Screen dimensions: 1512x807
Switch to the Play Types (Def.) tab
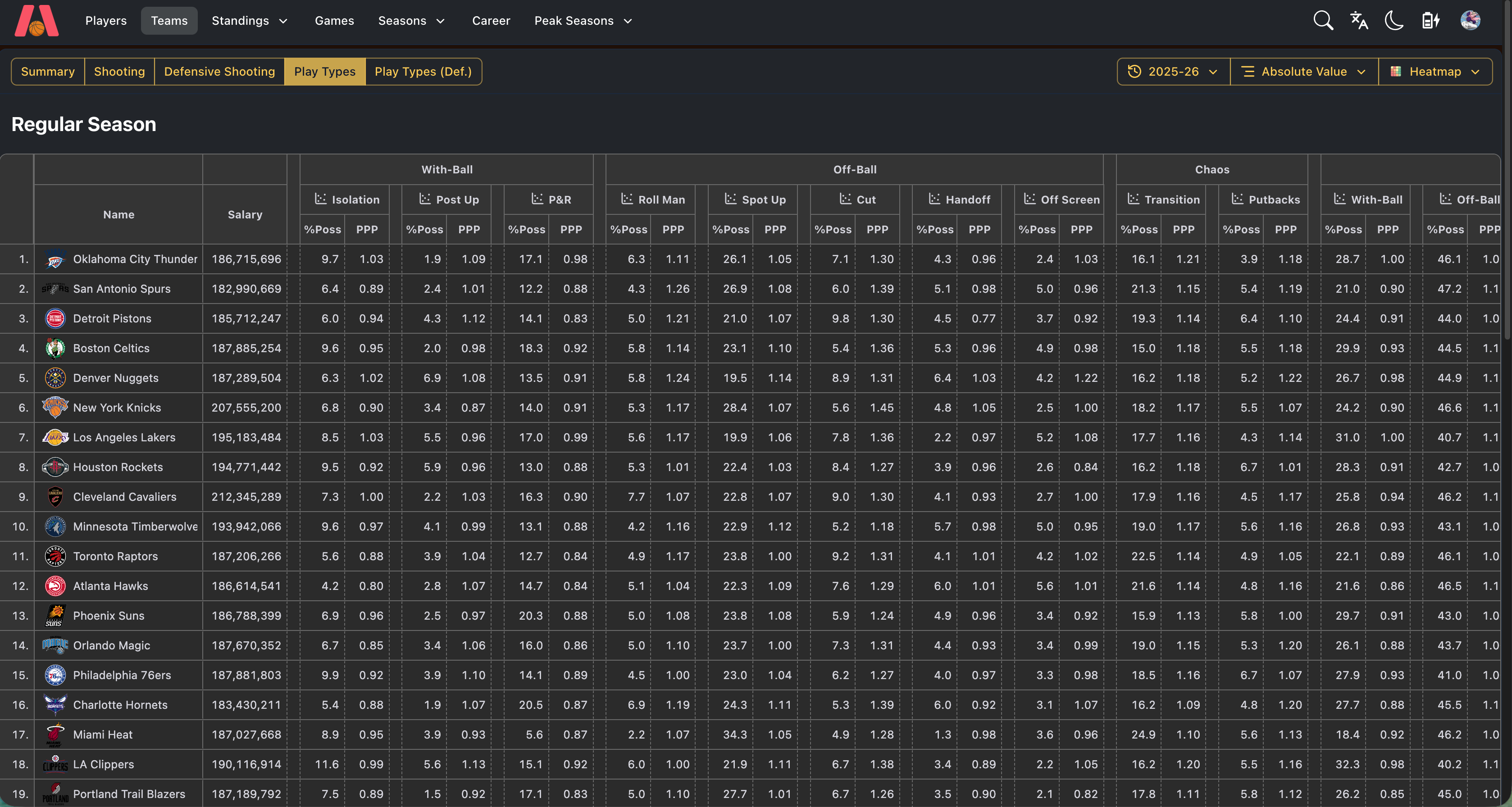tap(423, 72)
